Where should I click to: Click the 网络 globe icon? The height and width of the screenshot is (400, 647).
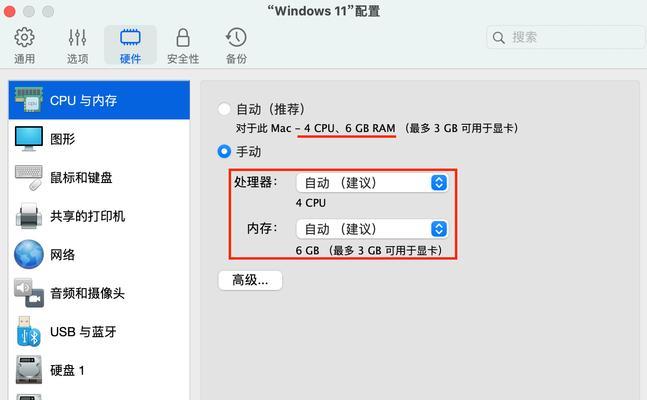(x=28, y=254)
